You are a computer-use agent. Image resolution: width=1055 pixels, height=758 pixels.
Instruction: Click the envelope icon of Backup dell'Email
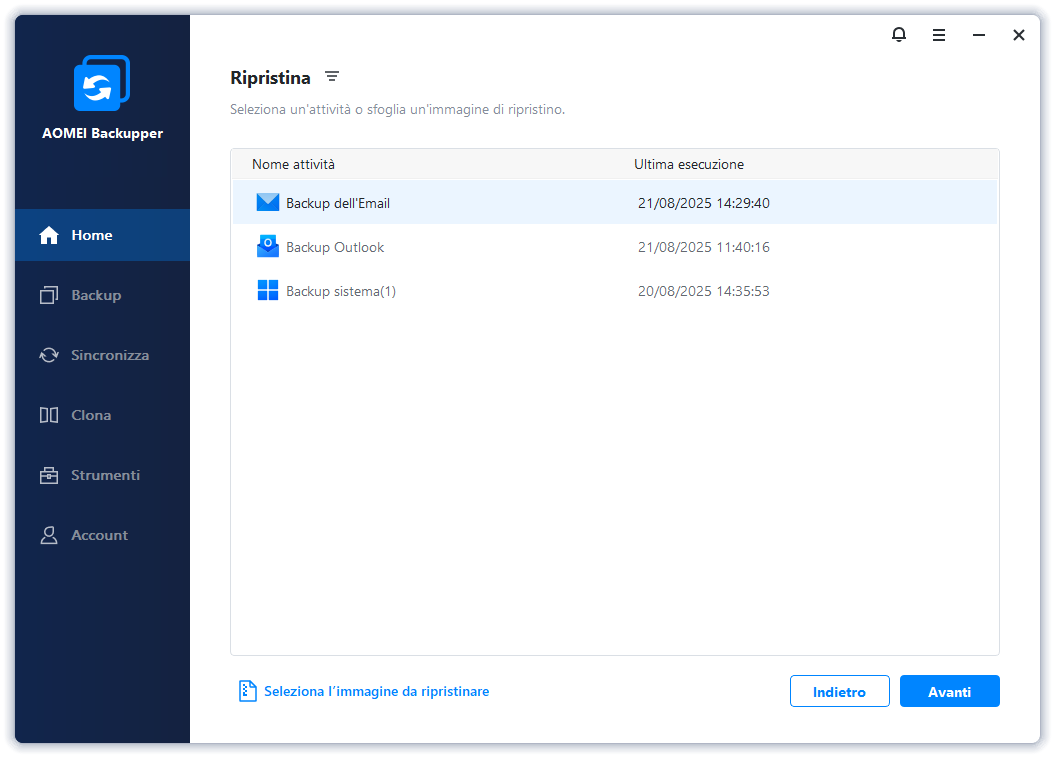[268, 202]
